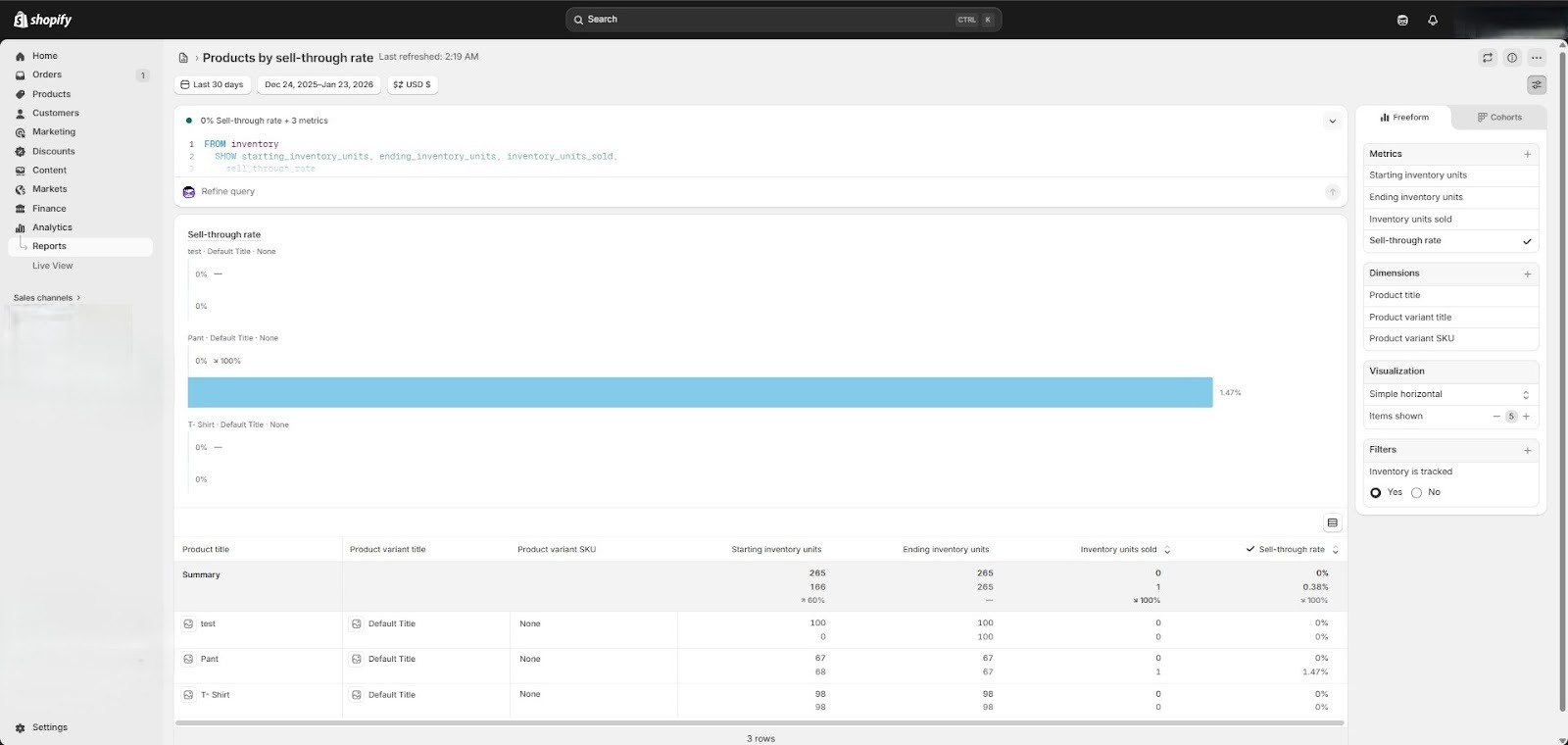
Task: Toggle the Starting inventory units metric
Action: pos(1450,175)
